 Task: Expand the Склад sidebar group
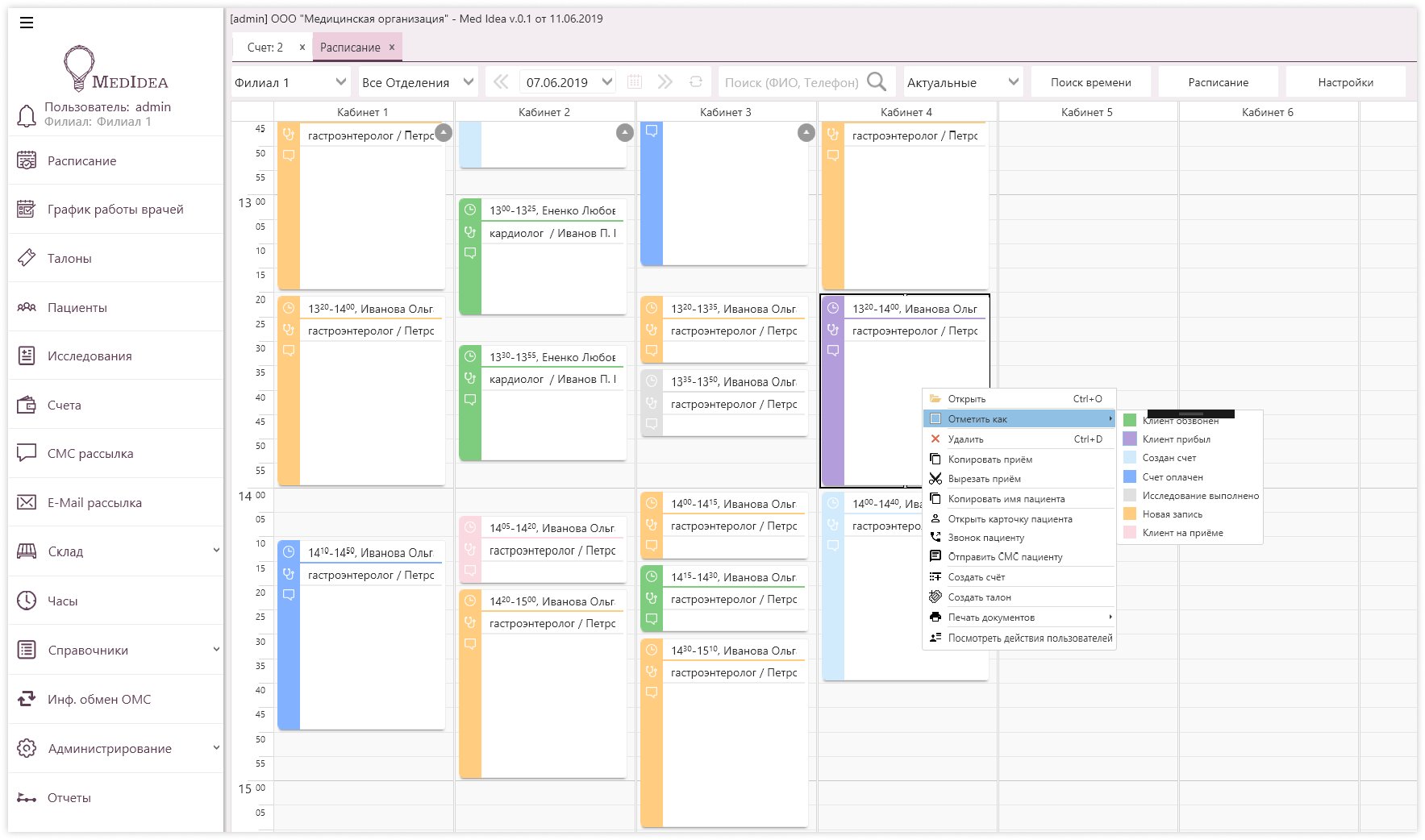(216, 551)
